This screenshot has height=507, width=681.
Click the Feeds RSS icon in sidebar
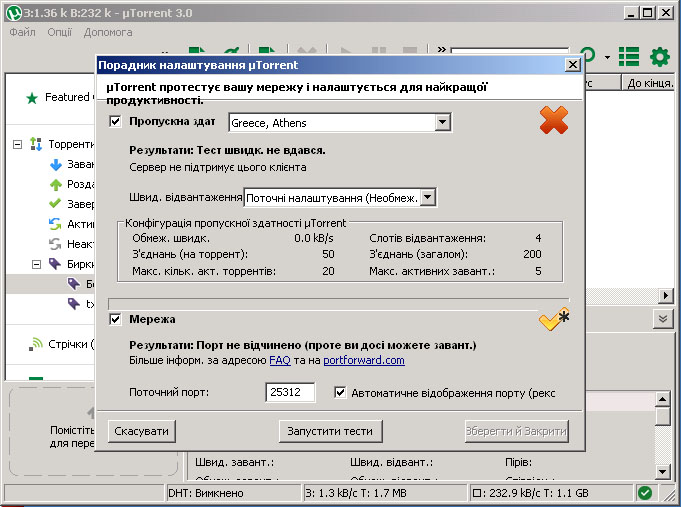click(x=36, y=344)
